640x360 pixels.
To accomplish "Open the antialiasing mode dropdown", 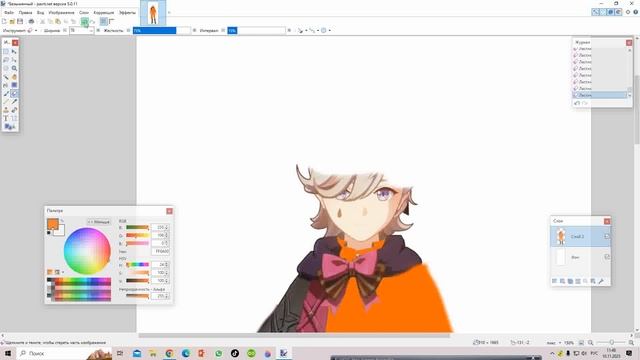I will [x=302, y=31].
